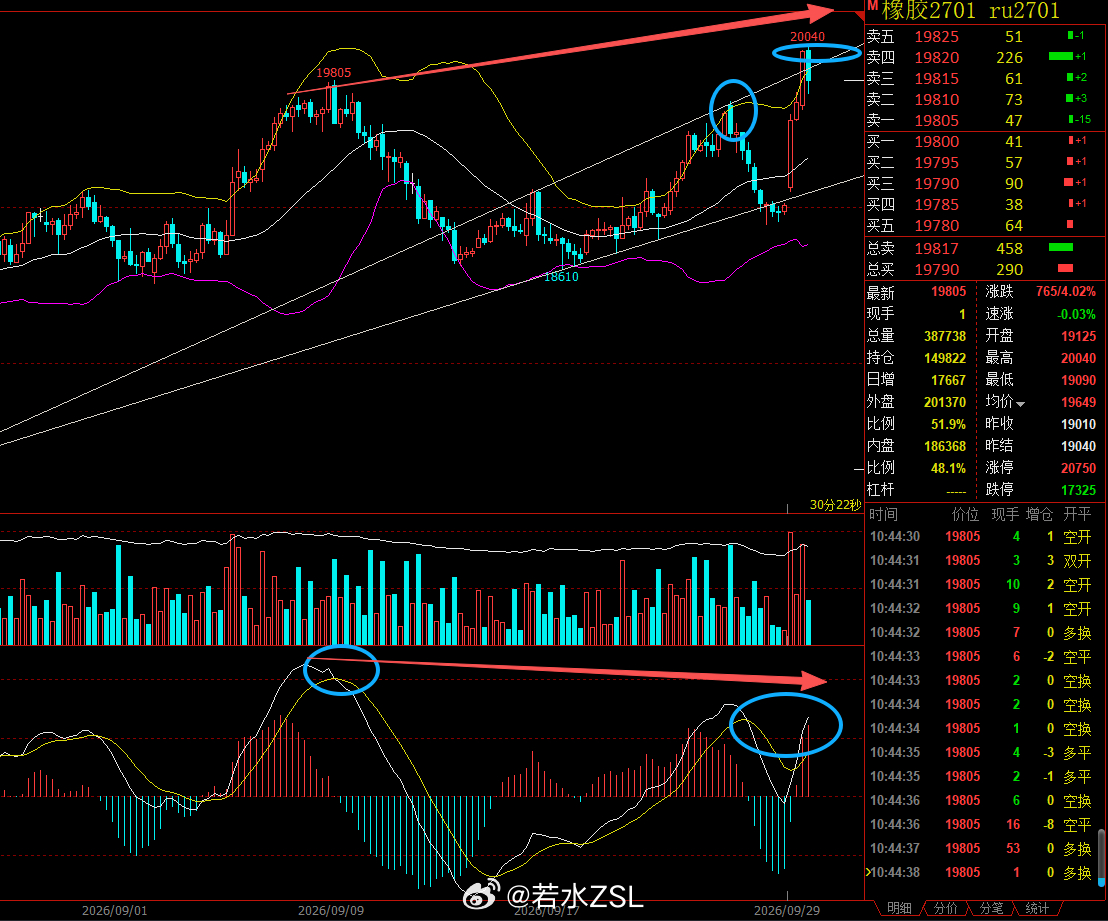Click the 2026/09/09 date label on the chart axis
This screenshot has height=921, width=1108.
(x=331, y=910)
